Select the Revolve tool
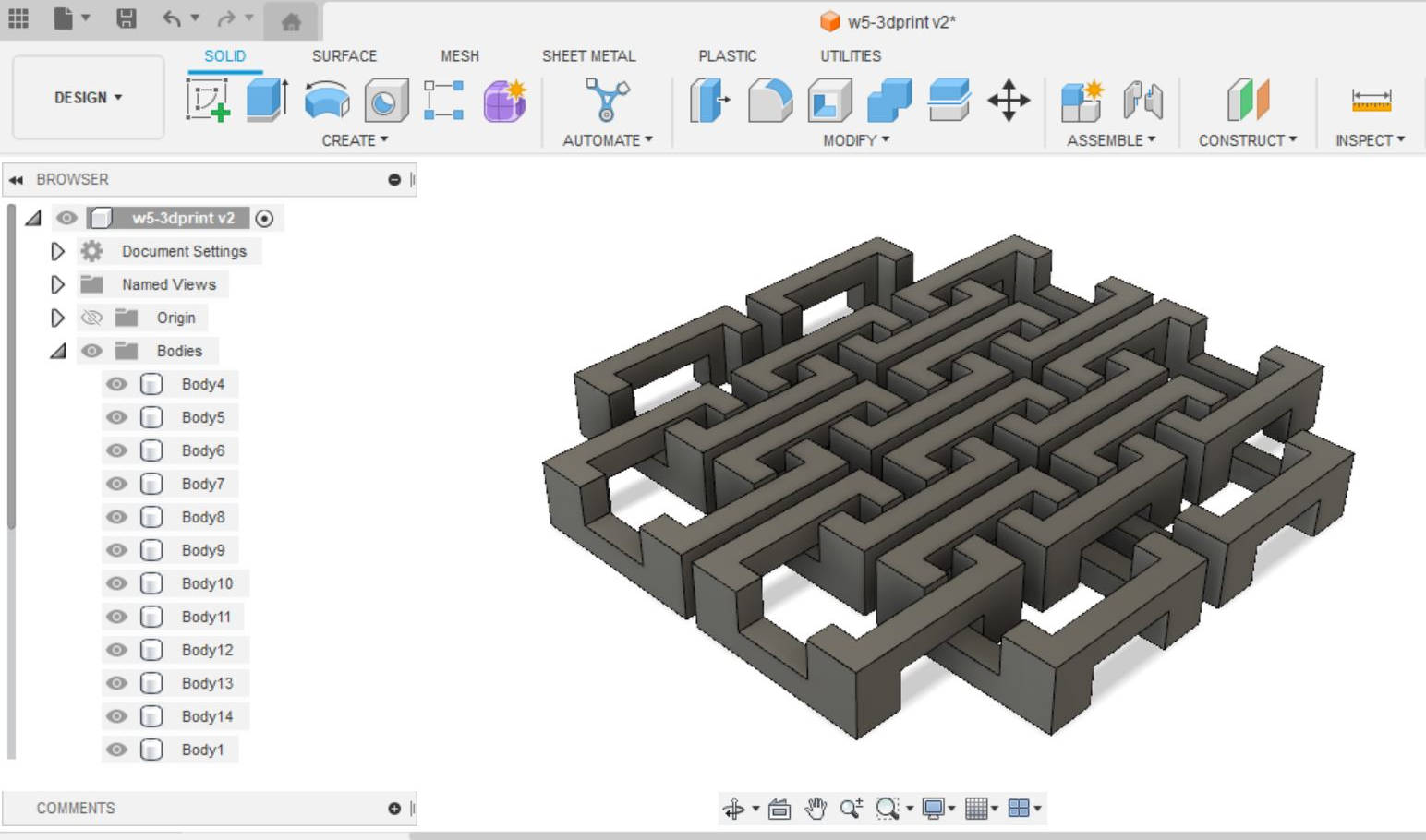This screenshot has height=840, width=1426. (327, 100)
